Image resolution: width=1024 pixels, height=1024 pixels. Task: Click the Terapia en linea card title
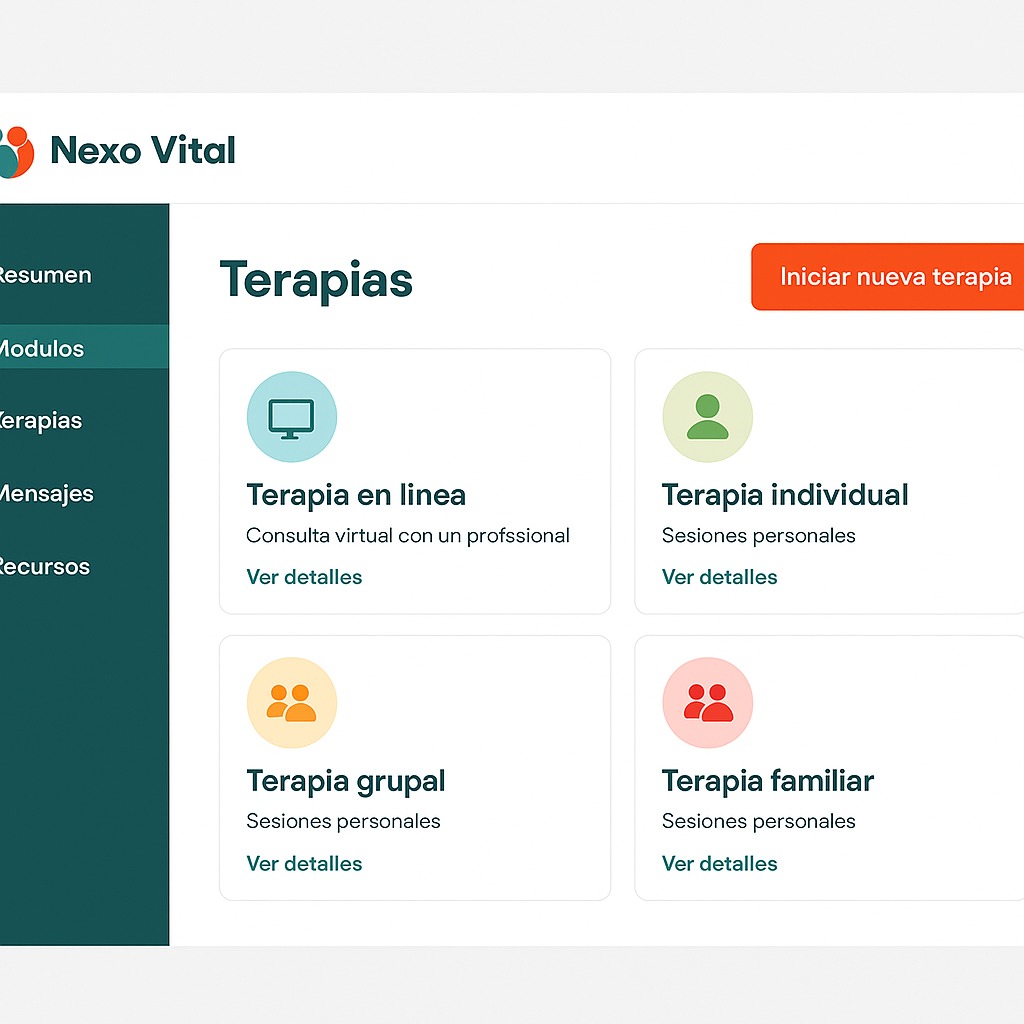click(x=356, y=495)
